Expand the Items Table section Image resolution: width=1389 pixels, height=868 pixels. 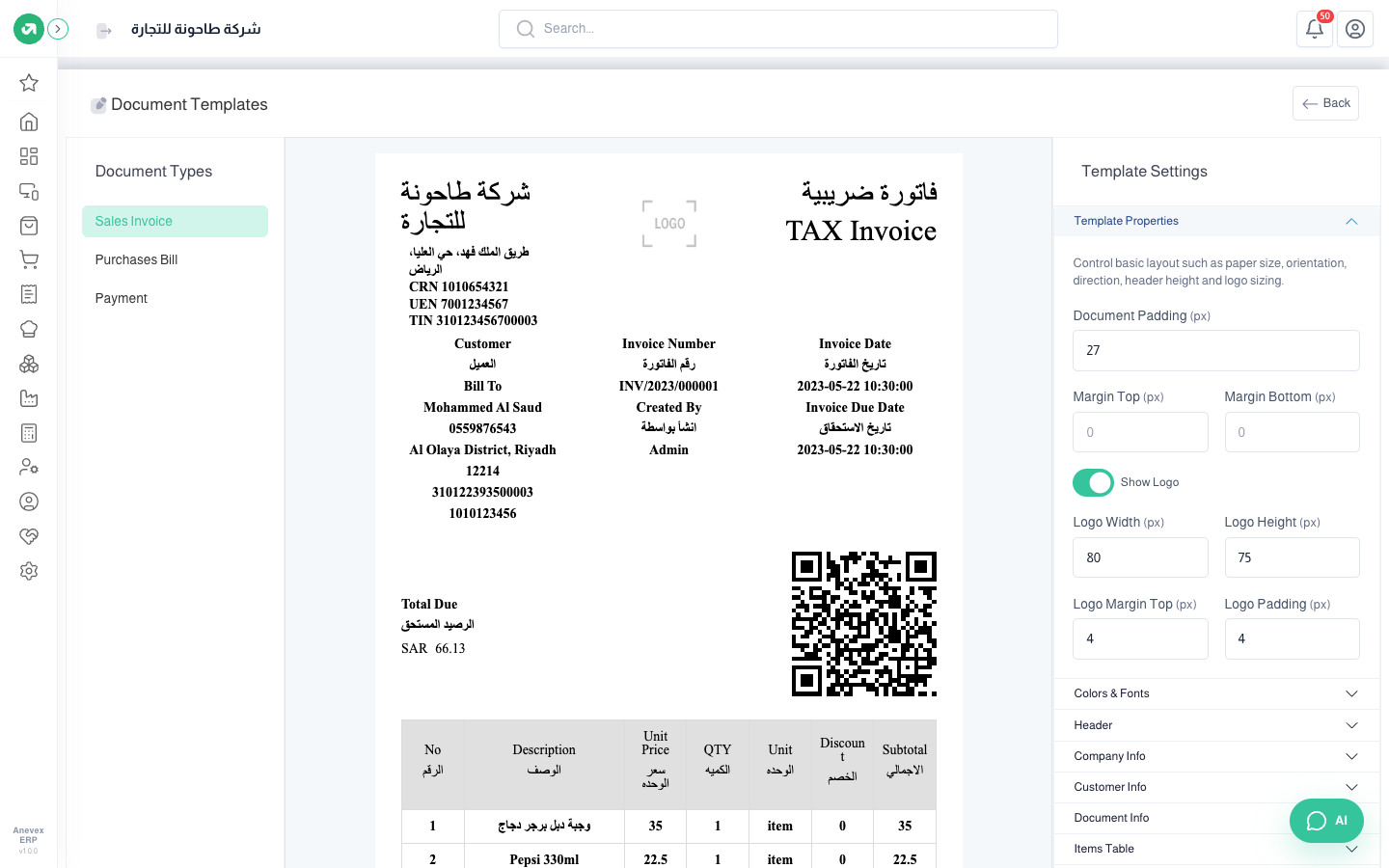tap(1216, 849)
